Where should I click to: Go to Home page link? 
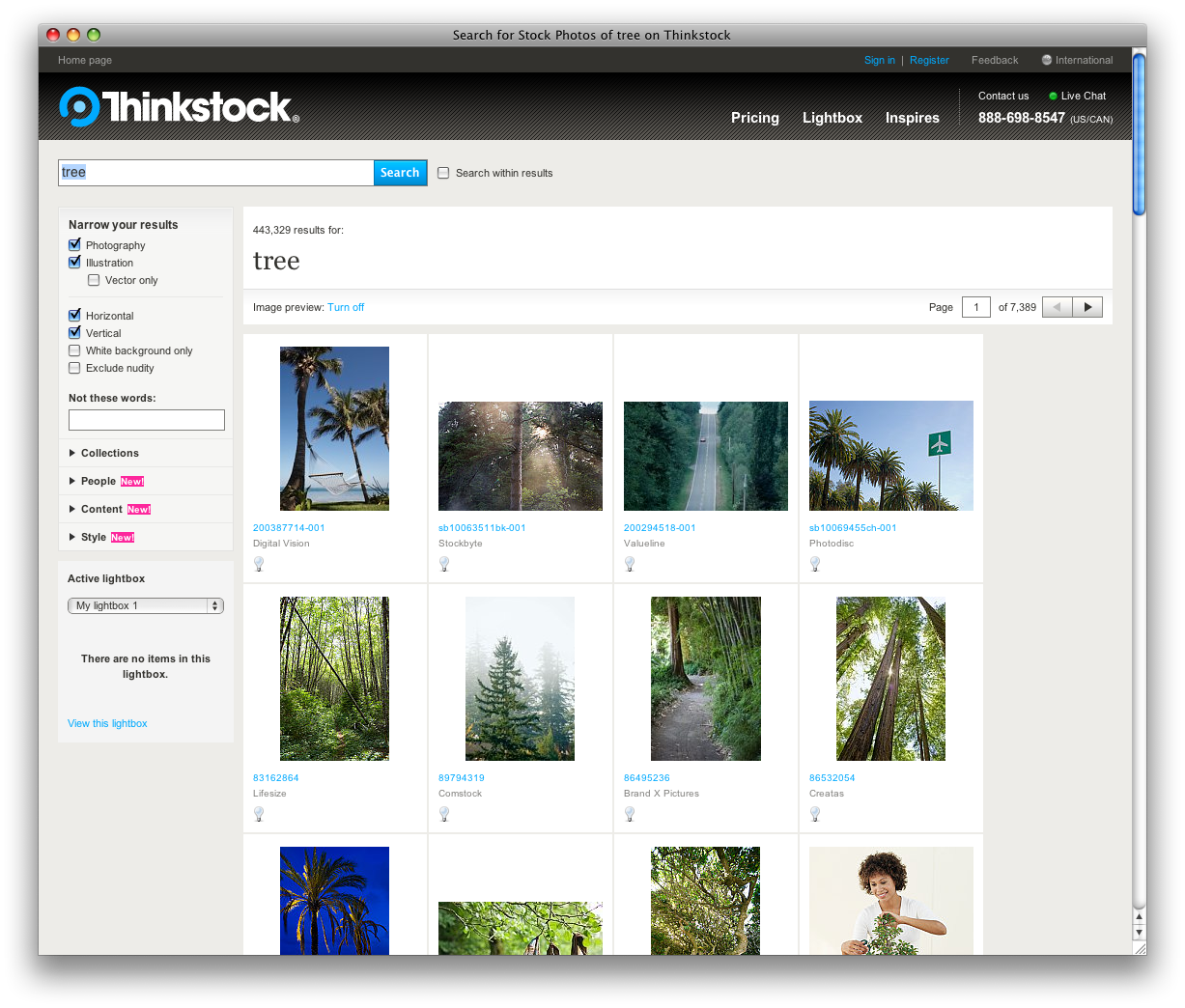coord(85,60)
